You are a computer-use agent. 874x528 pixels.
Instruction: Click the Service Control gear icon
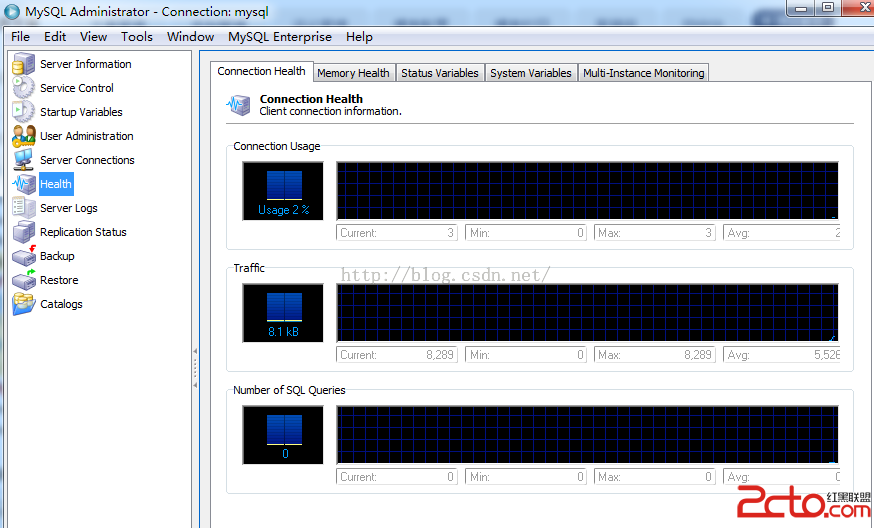pyautogui.click(x=23, y=88)
